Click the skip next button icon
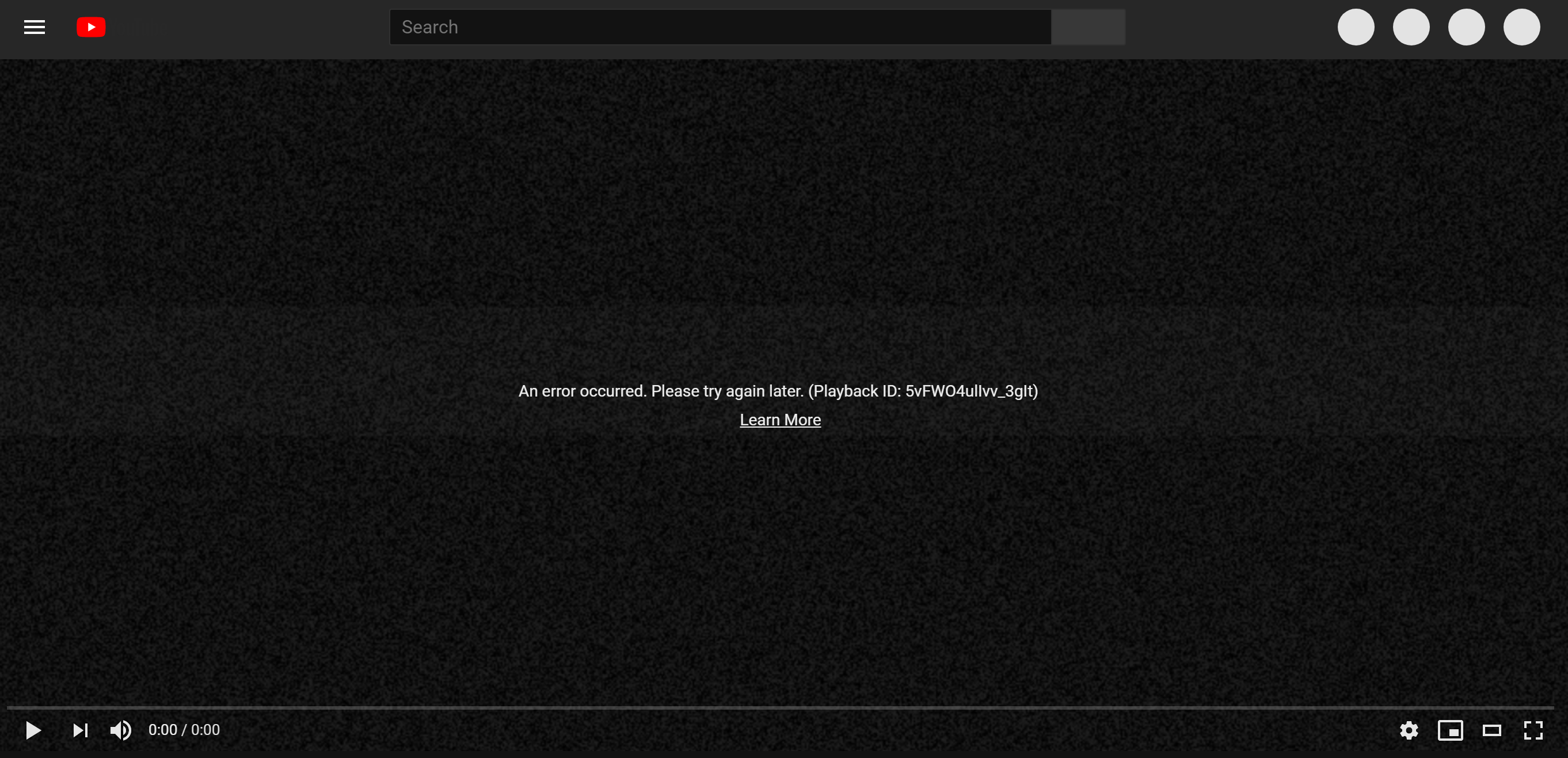Screen dimensions: 1568x758 click(80, 729)
